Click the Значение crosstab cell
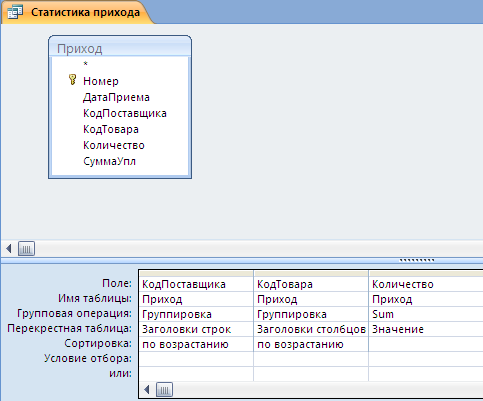The image size is (483, 401). (x=426, y=329)
